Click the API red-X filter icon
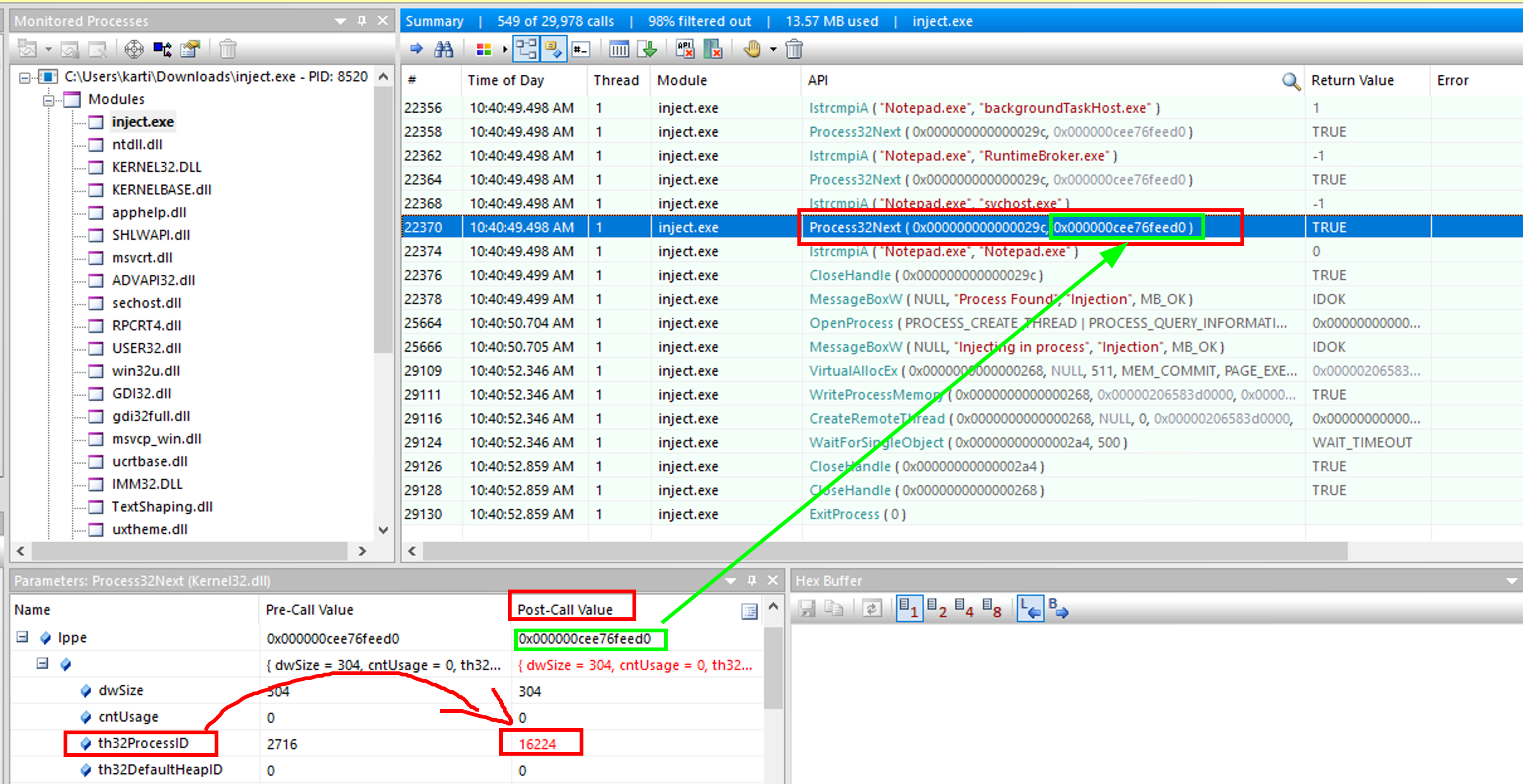The width and height of the screenshot is (1523, 784). click(x=685, y=49)
